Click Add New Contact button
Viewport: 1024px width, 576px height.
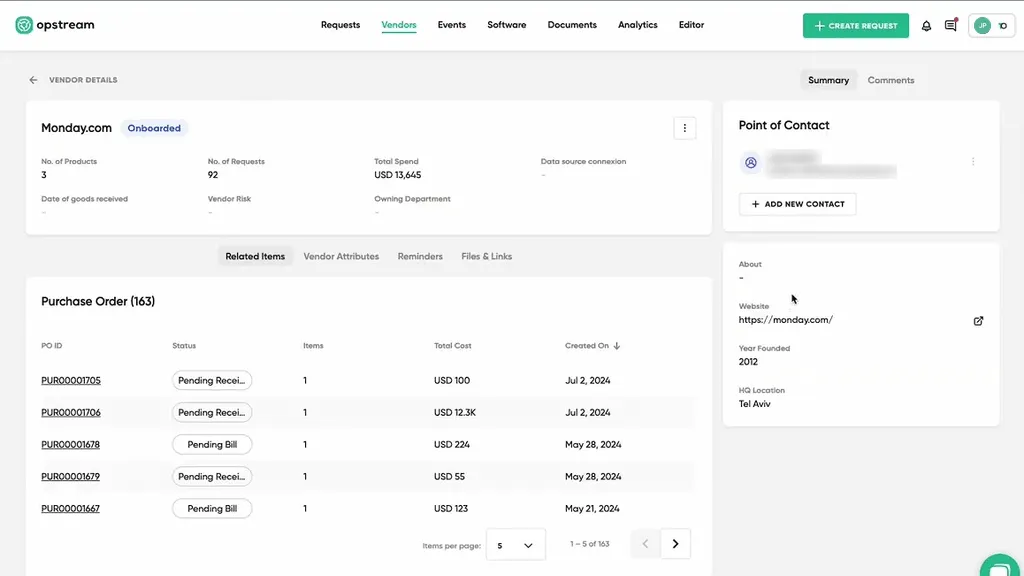point(797,204)
